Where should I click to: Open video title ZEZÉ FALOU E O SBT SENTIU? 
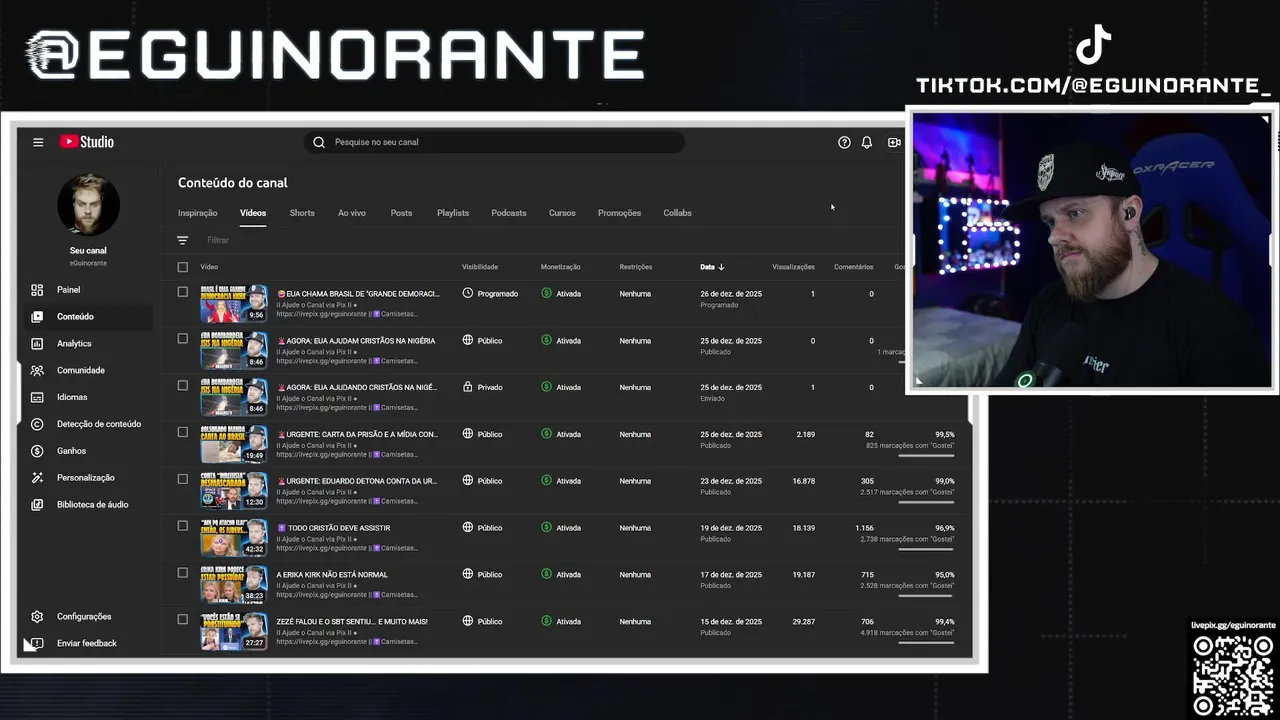pos(352,622)
